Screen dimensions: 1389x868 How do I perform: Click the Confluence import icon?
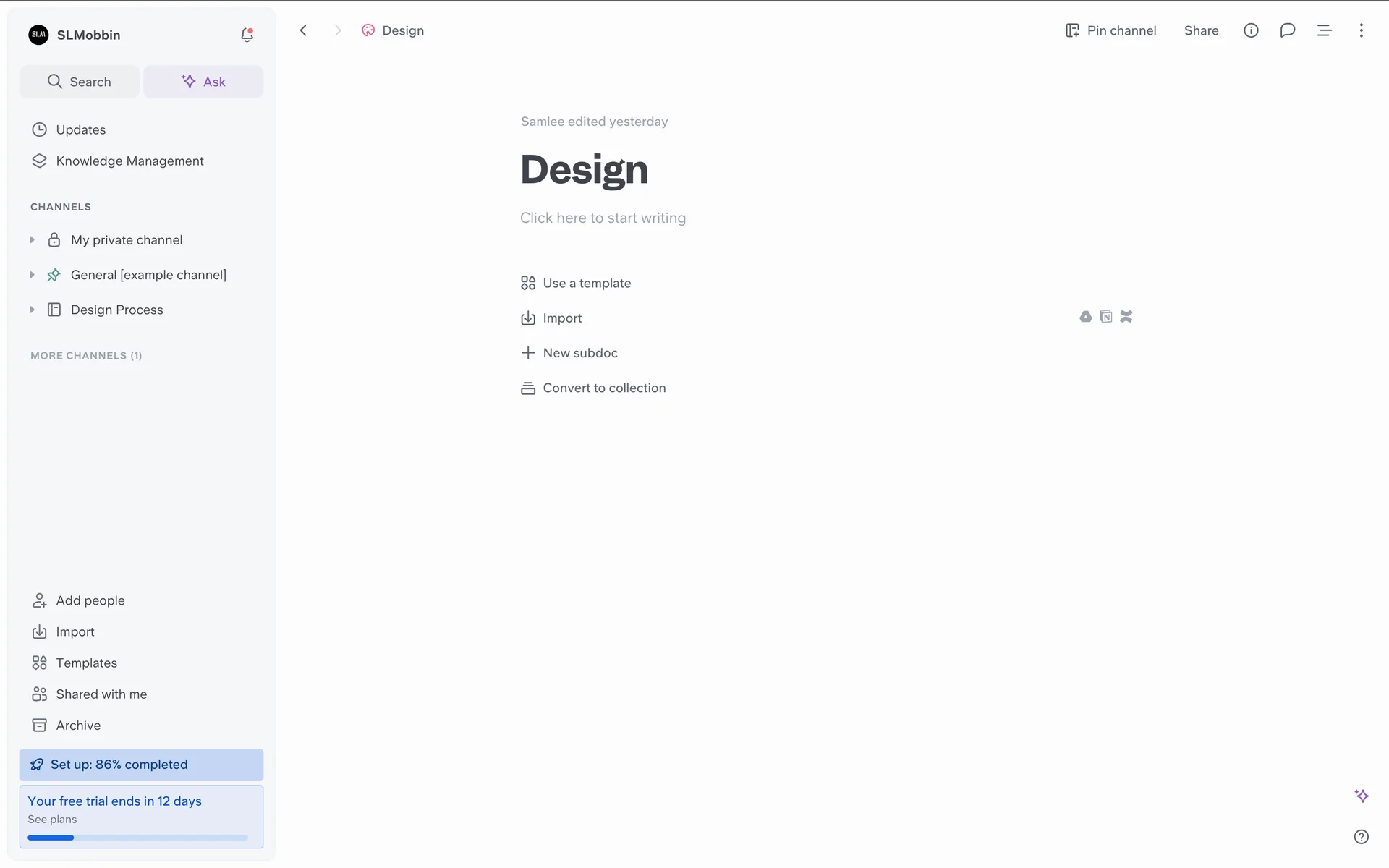(x=1126, y=317)
